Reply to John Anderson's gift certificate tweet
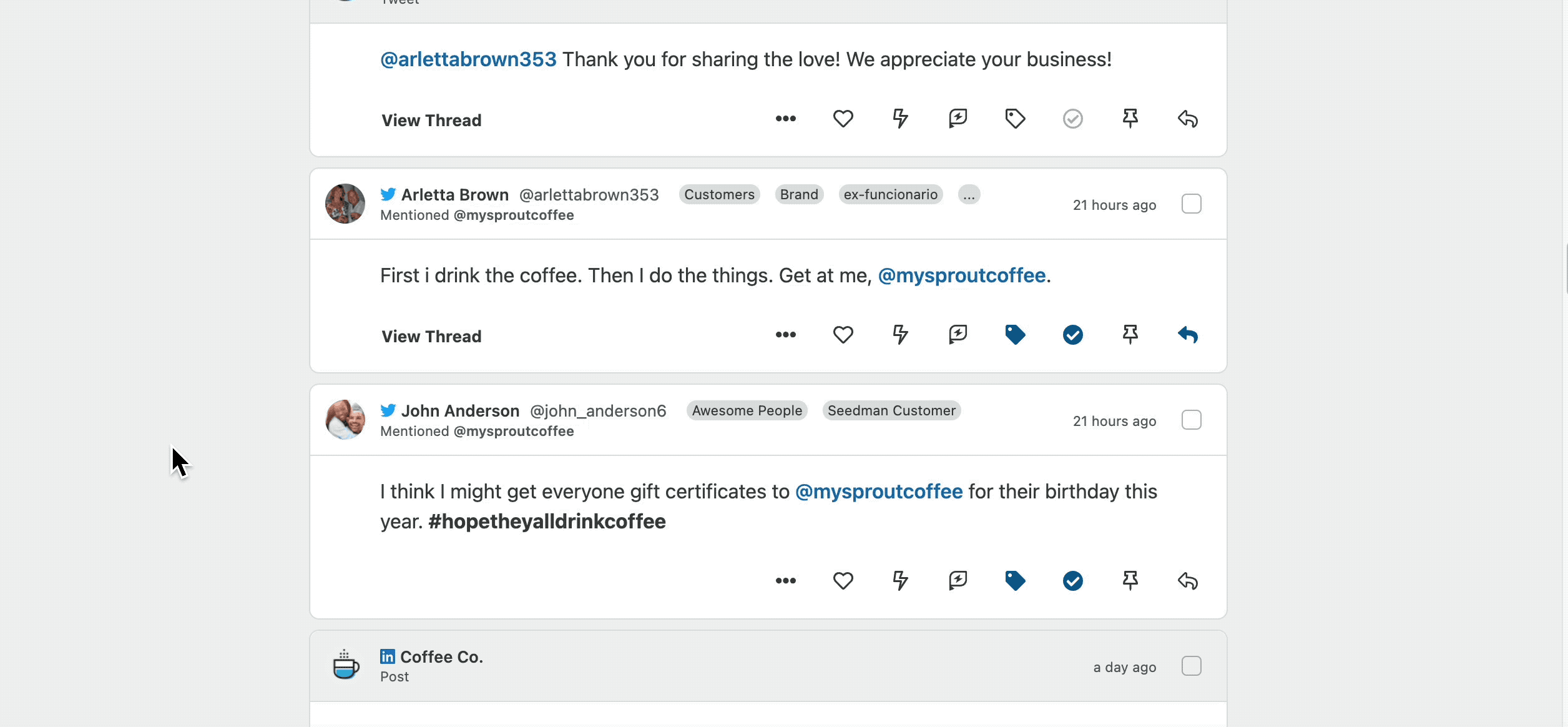 pos(1187,581)
